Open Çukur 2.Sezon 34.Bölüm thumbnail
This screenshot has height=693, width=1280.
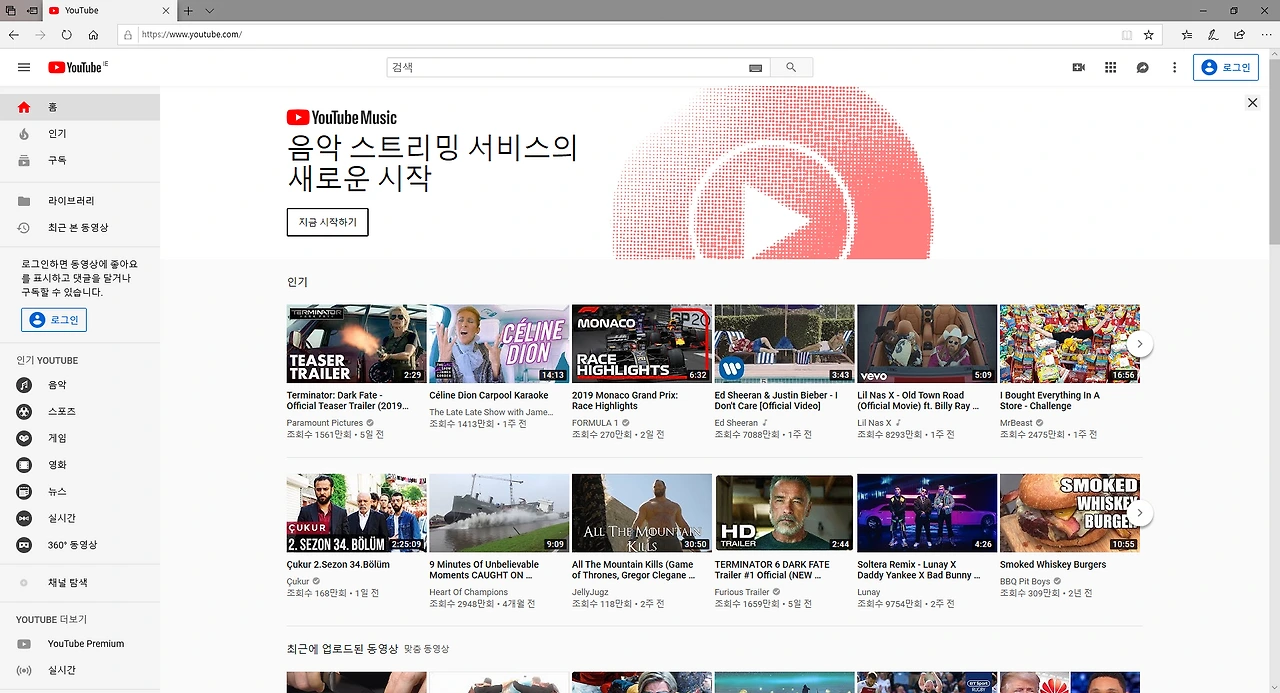tap(356, 513)
